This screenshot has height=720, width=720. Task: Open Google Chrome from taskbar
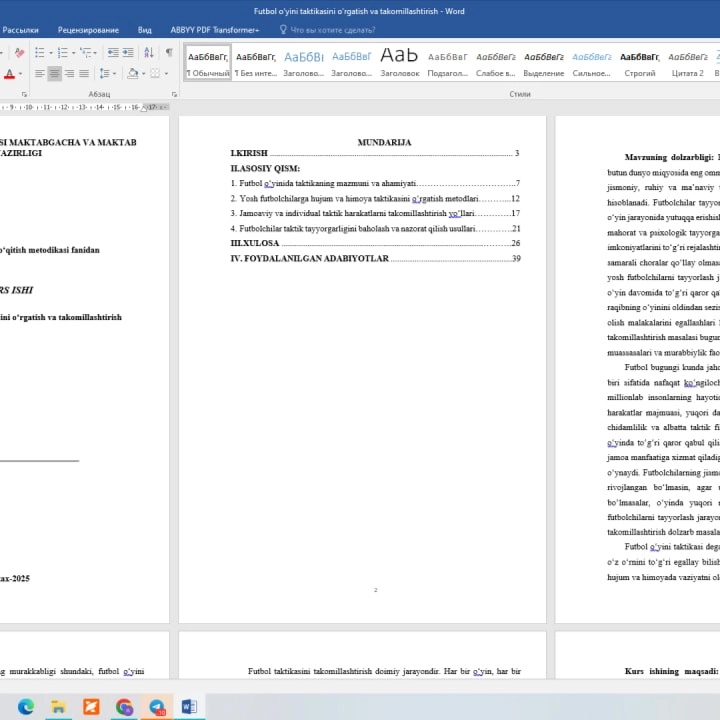tap(124, 706)
